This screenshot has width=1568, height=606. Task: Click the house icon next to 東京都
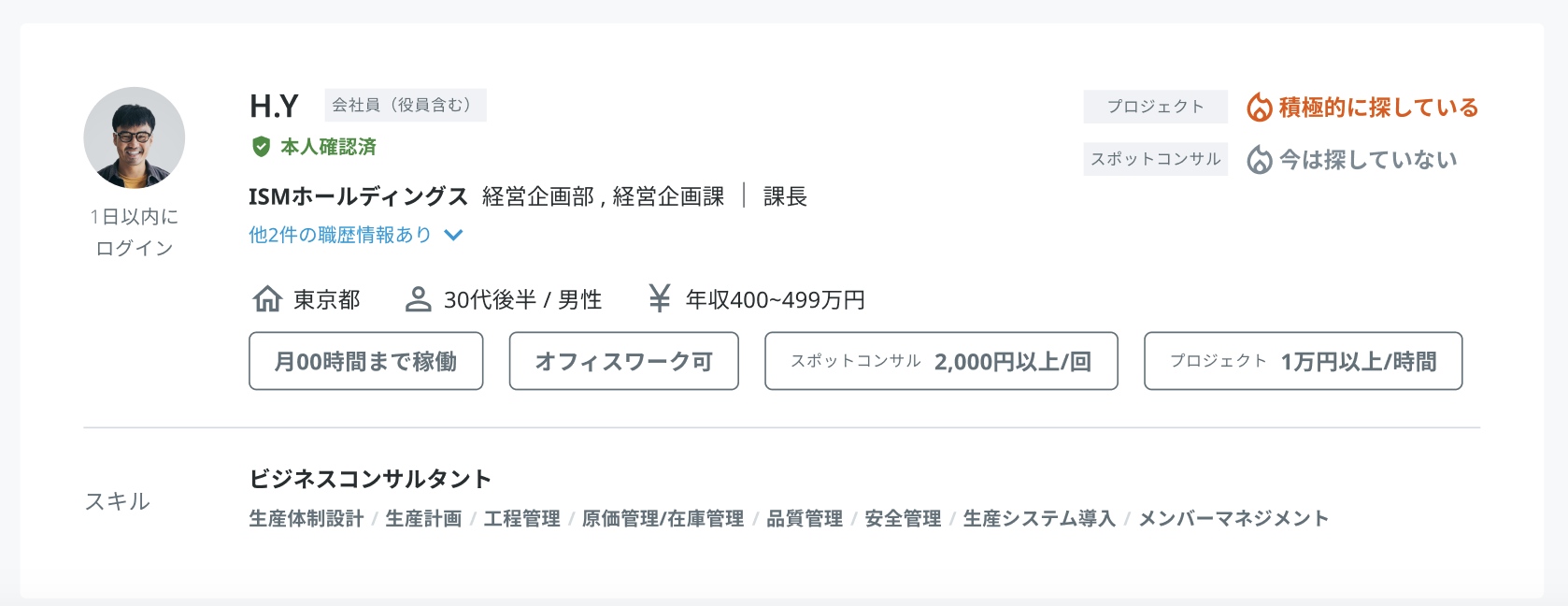click(267, 299)
